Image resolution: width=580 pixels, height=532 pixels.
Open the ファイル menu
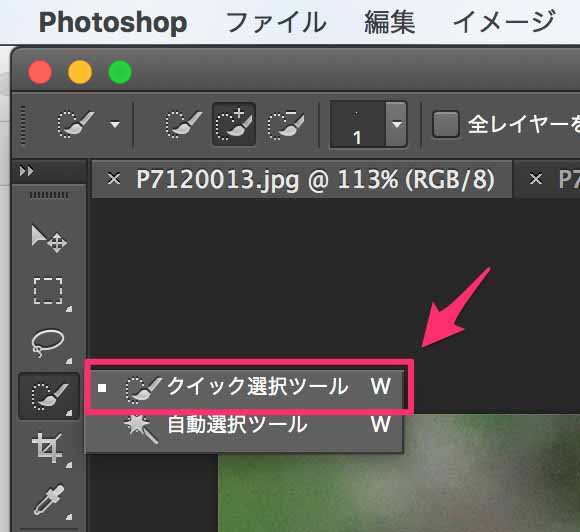(x=276, y=22)
